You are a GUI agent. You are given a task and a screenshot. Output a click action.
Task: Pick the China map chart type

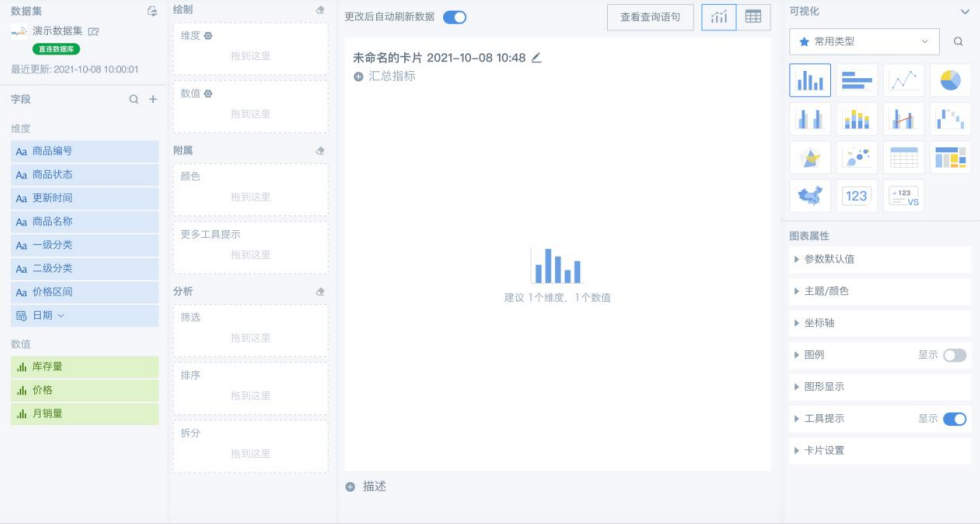[x=810, y=195]
